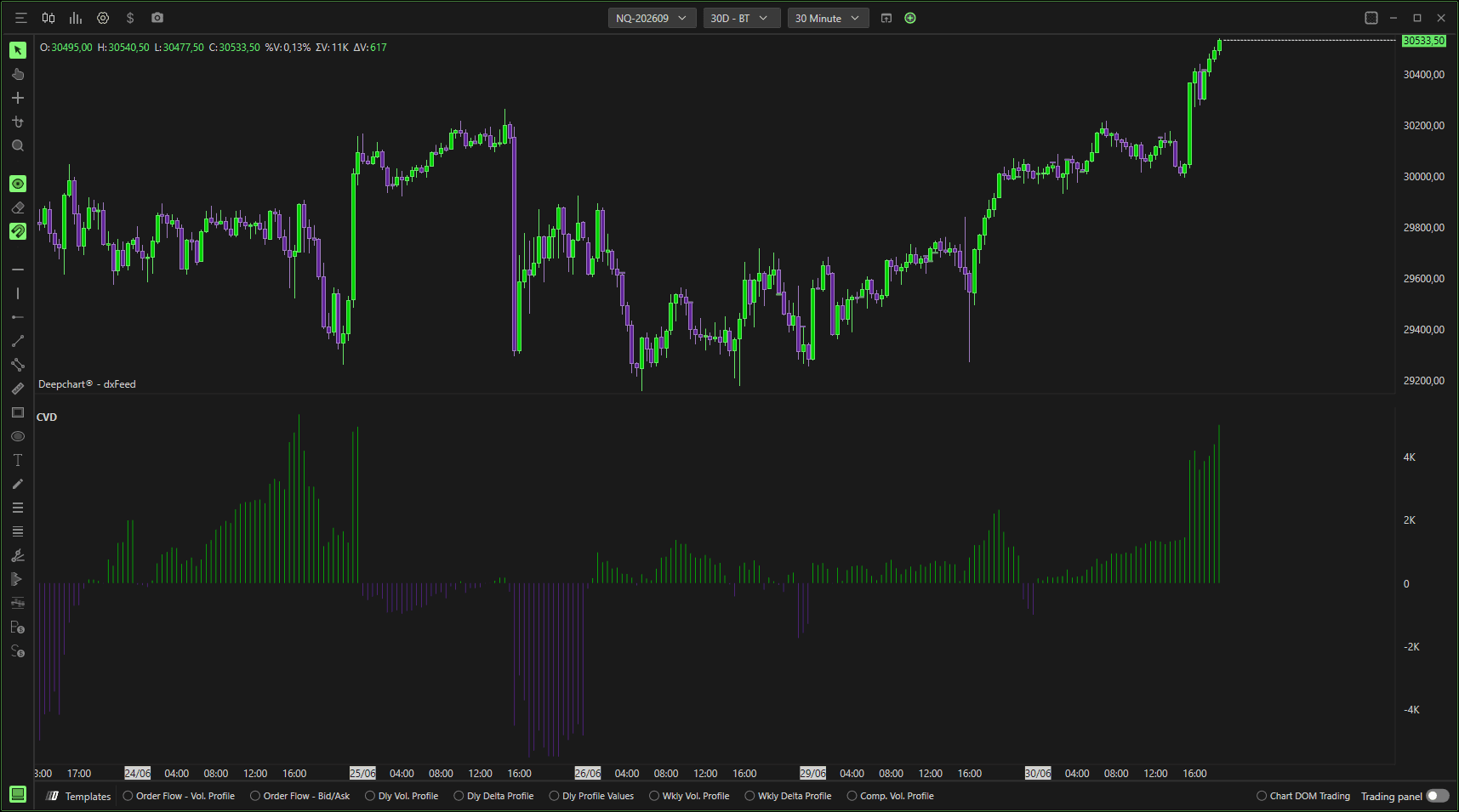Open the Templates menu

point(79,797)
